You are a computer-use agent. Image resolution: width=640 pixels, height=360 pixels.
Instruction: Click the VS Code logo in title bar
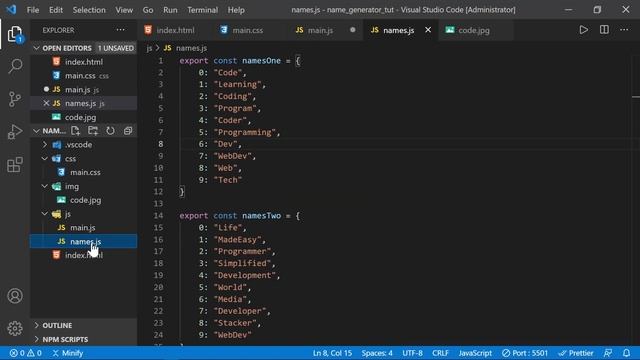pos(11,9)
